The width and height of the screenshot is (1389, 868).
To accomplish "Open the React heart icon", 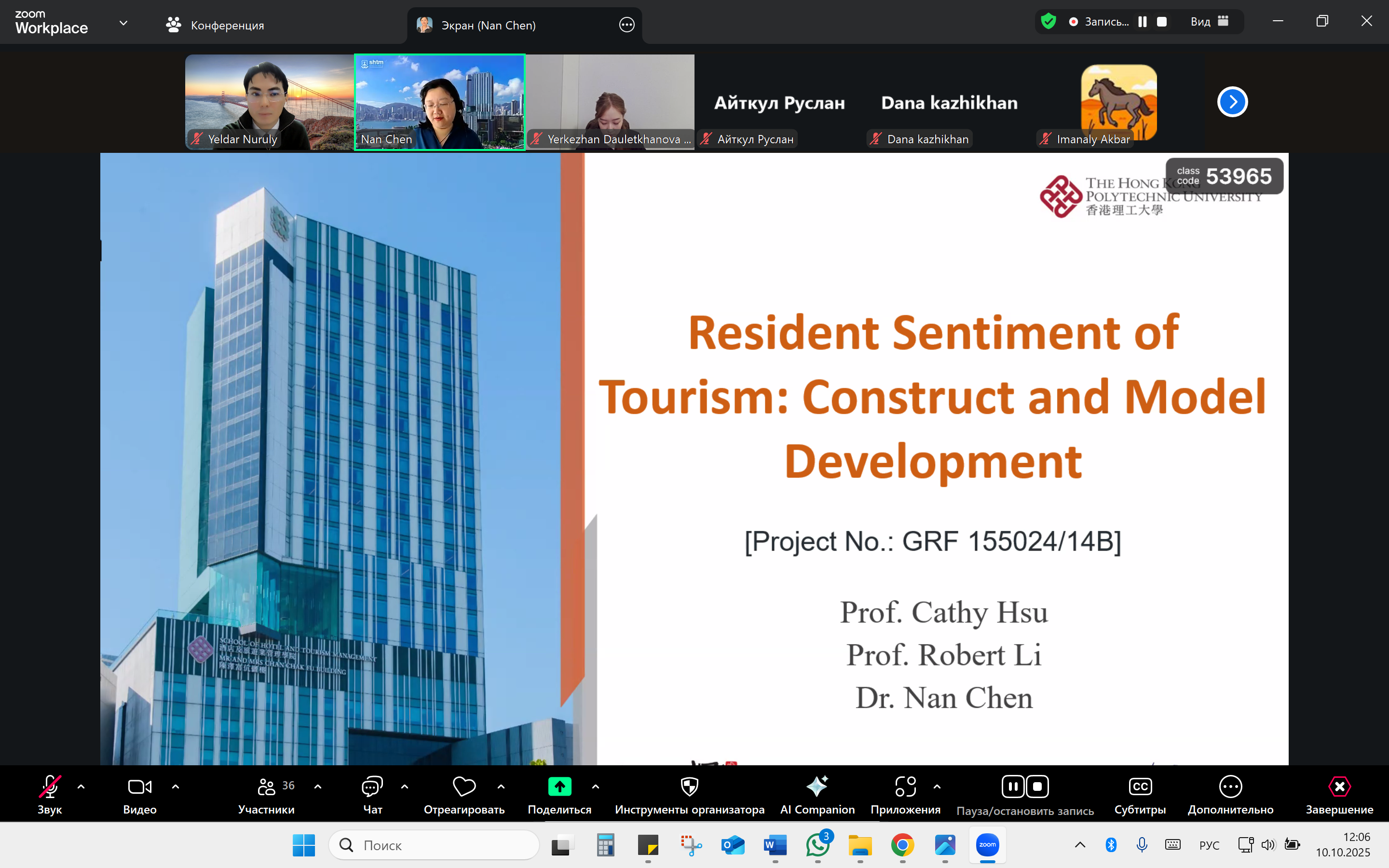I will [x=464, y=787].
